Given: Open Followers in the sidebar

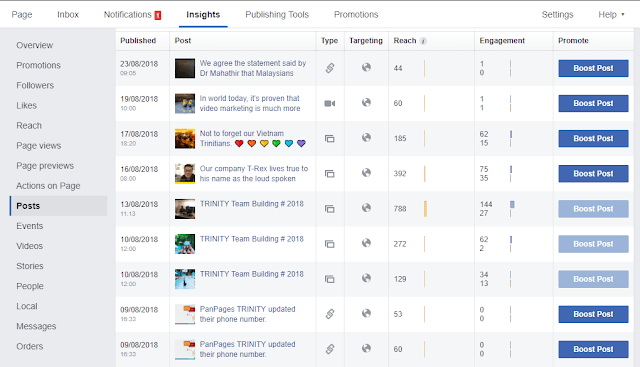Looking at the screenshot, I should (x=35, y=85).
